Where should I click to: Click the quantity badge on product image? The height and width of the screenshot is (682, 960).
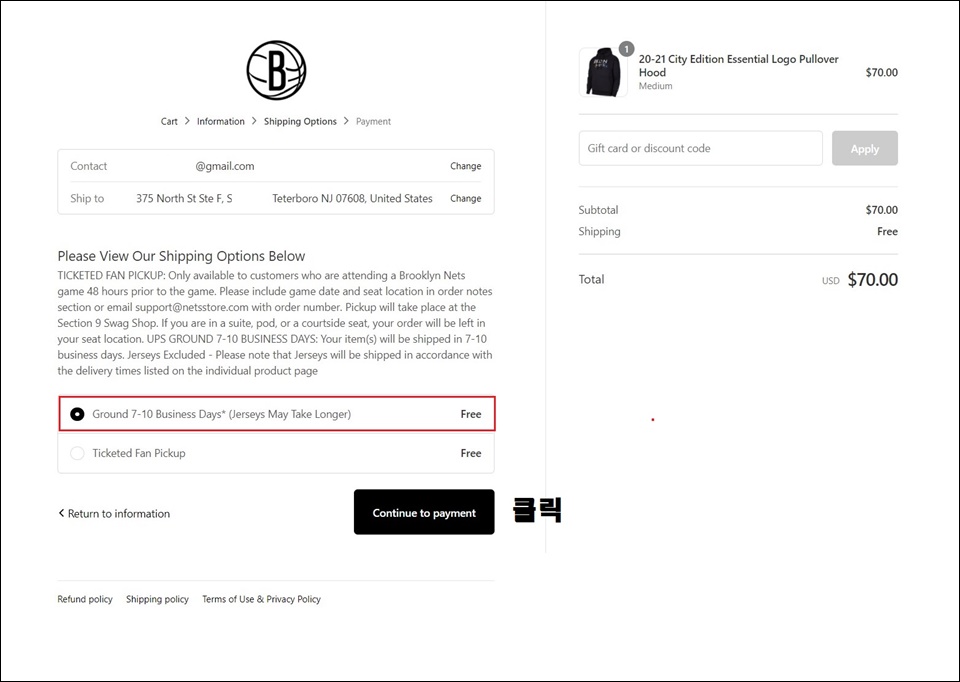tap(626, 49)
